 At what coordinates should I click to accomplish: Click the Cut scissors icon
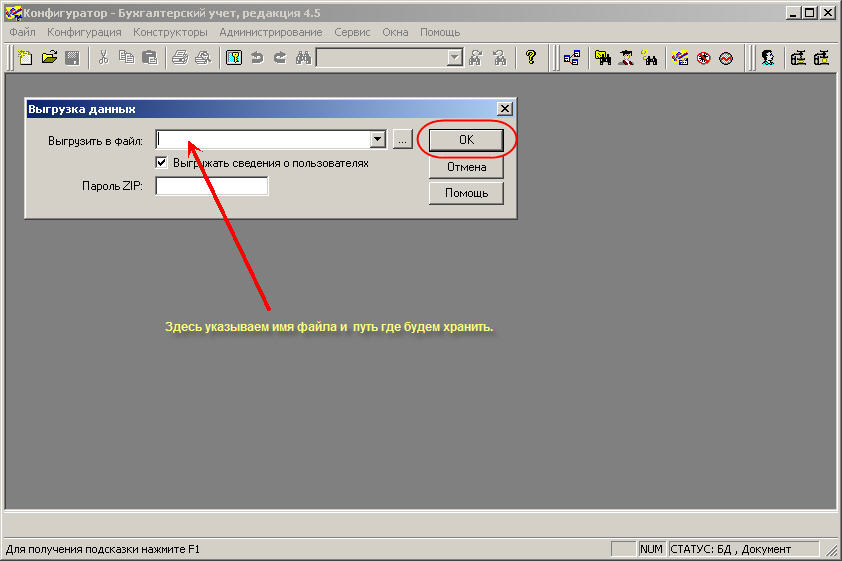(x=103, y=57)
